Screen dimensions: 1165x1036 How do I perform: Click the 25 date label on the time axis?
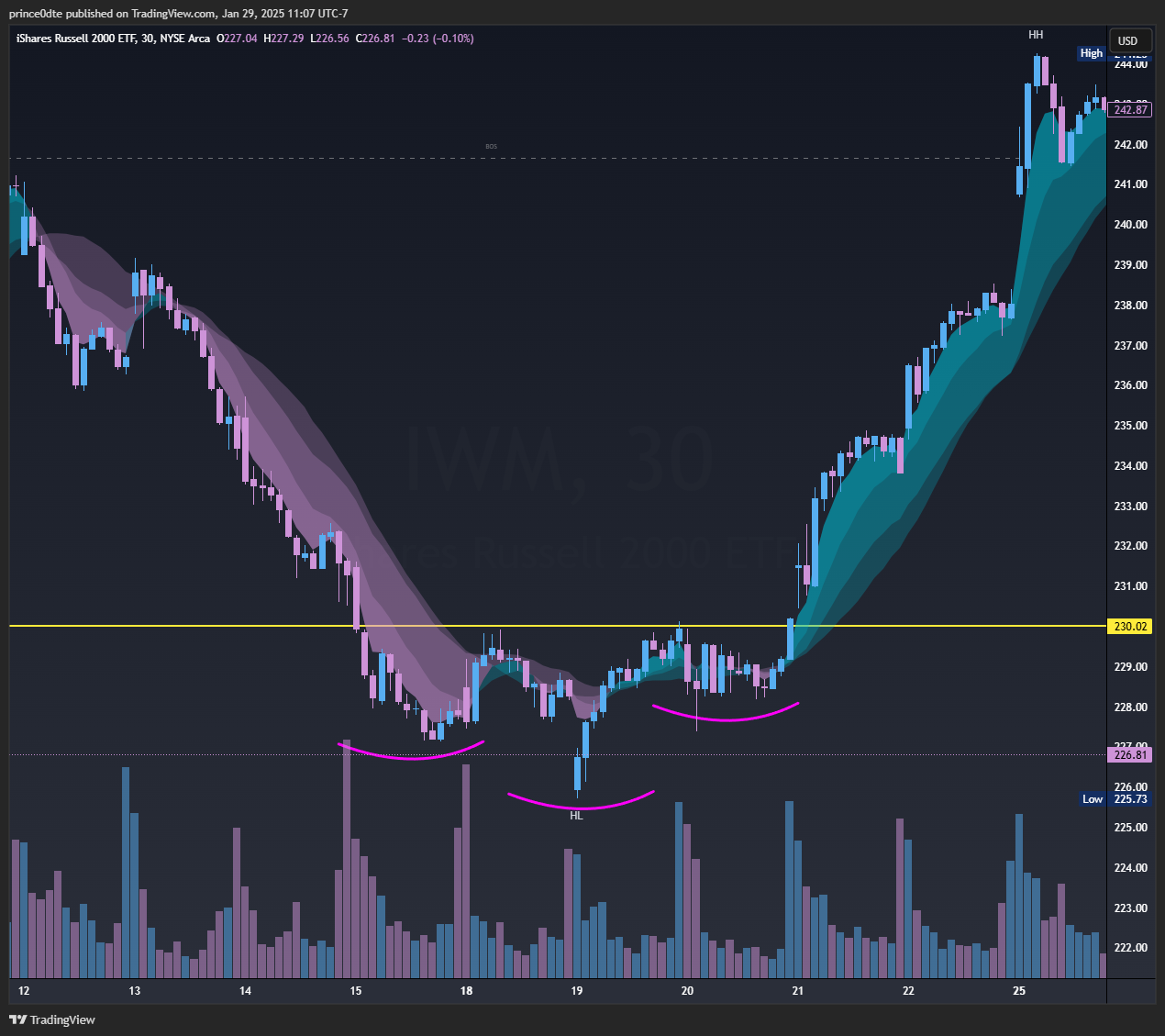tap(1019, 991)
